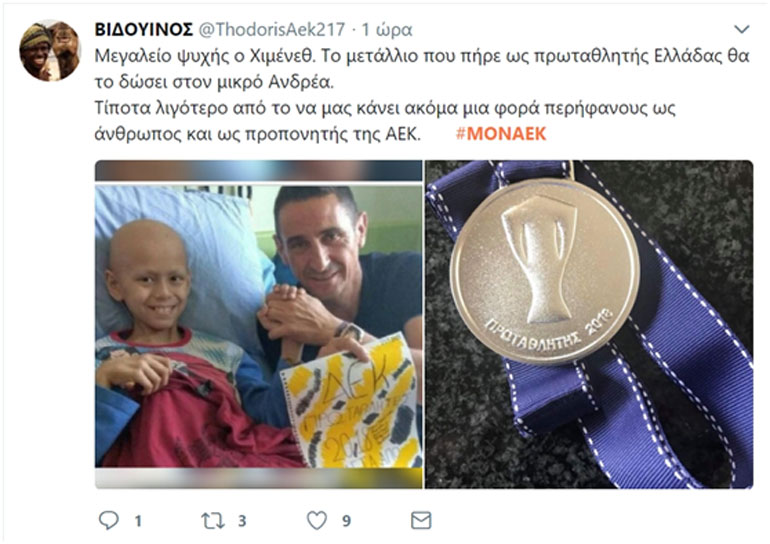Click the like count number 9

coord(347,521)
